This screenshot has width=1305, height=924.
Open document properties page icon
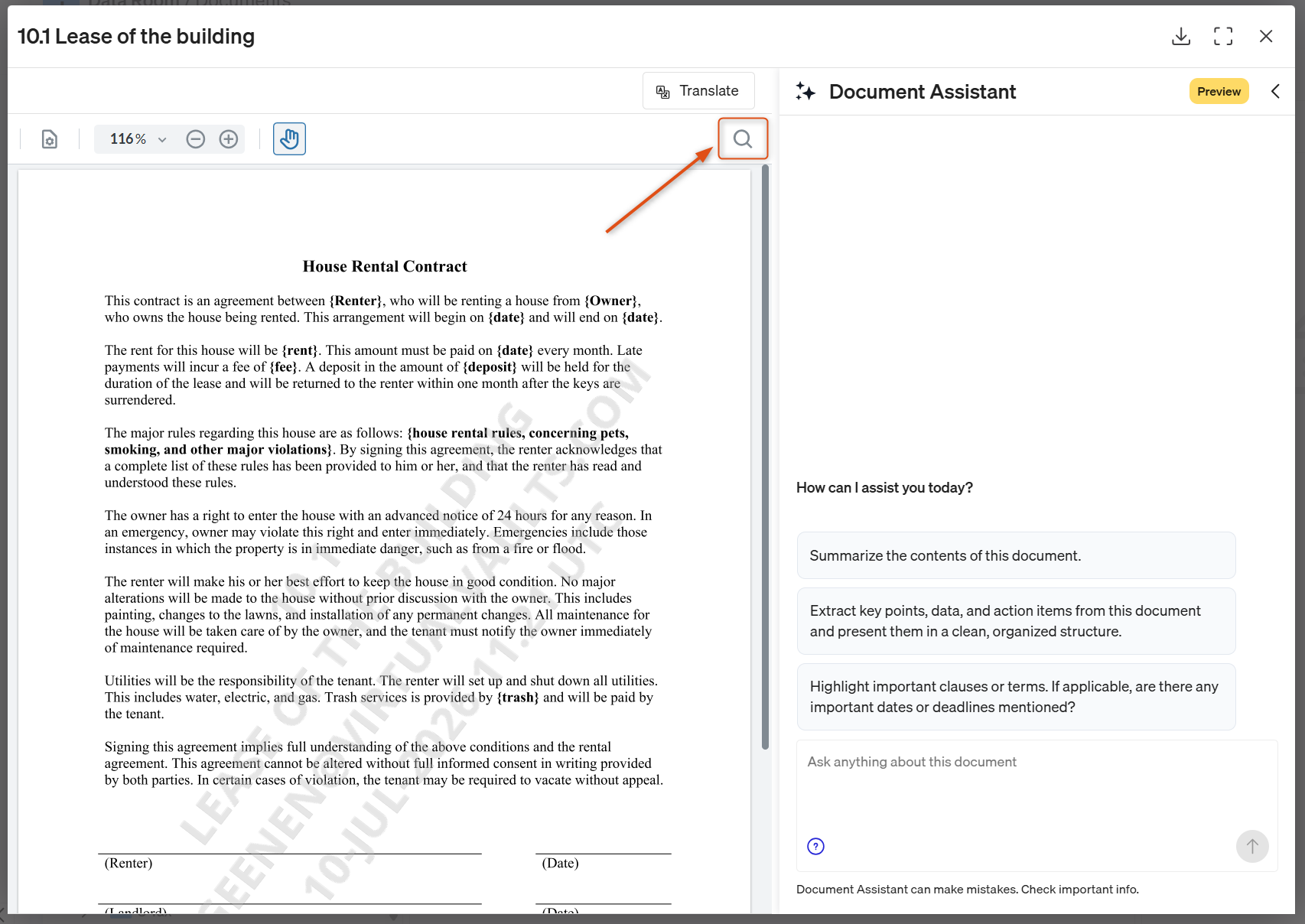50,139
